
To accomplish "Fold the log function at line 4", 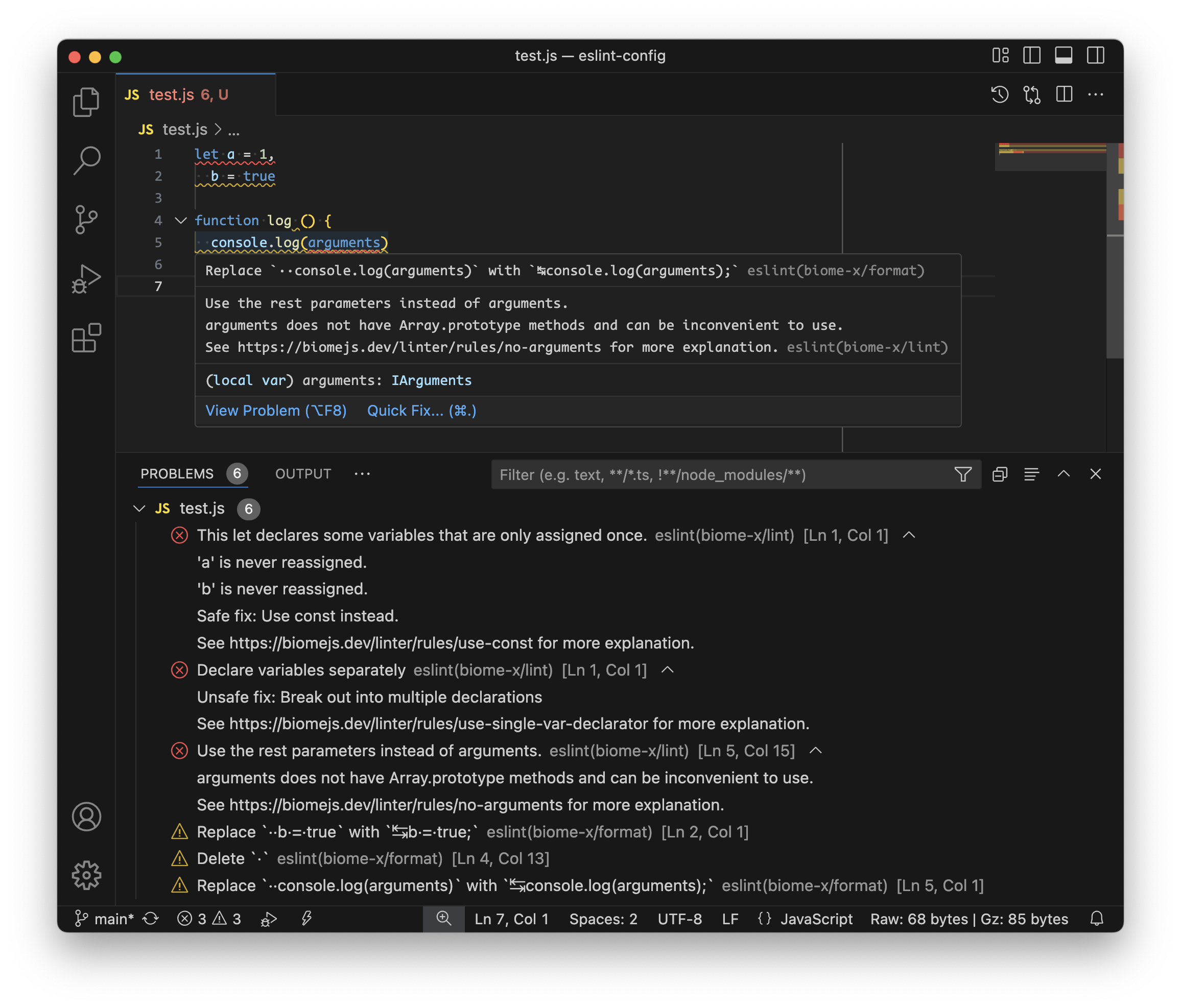I will [181, 221].
